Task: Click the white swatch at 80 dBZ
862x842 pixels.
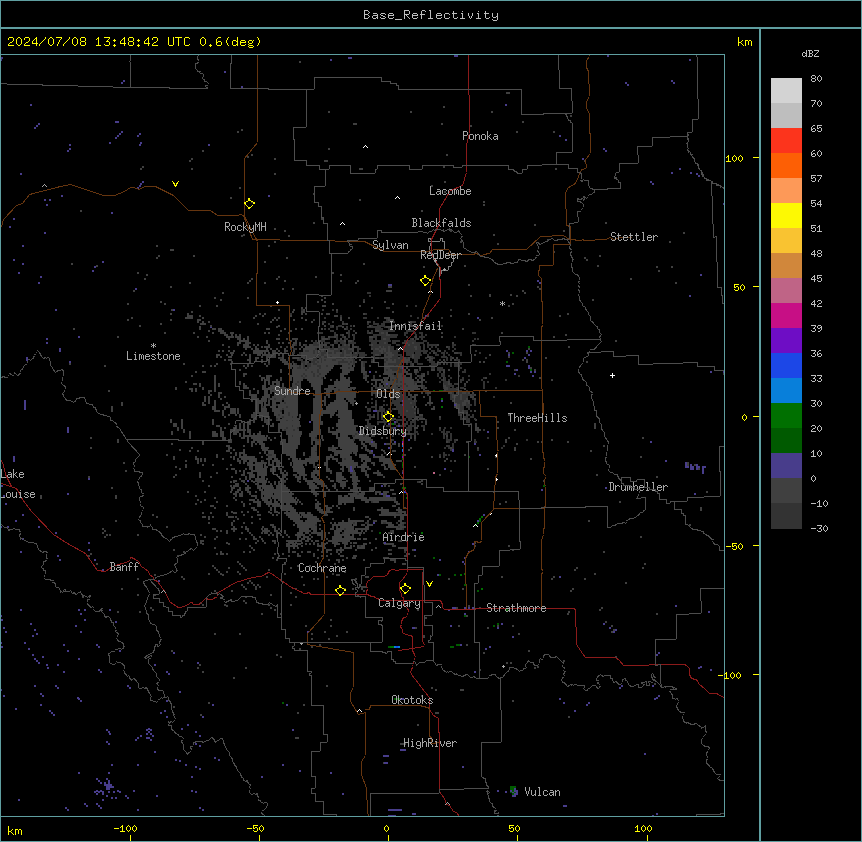Action: click(786, 90)
